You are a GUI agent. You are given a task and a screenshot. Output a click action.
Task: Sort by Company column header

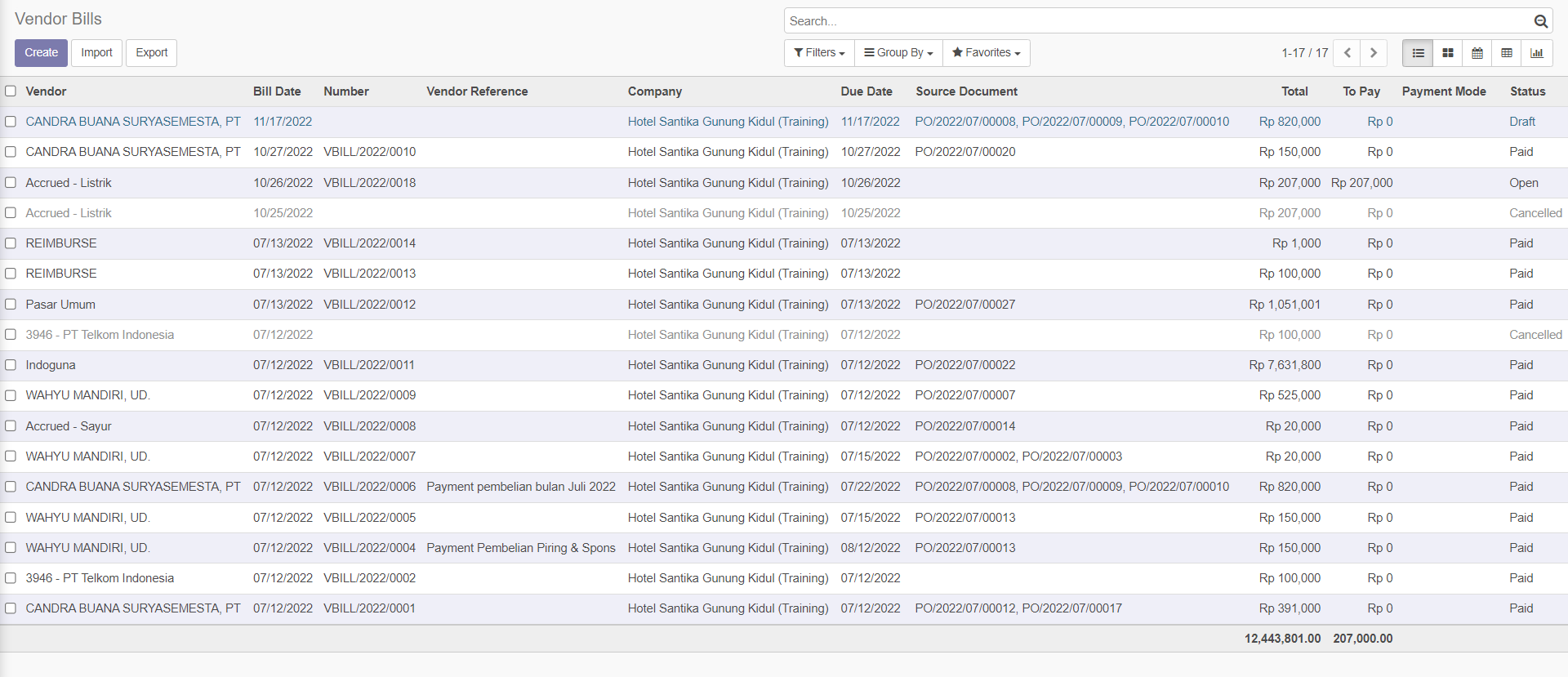[x=655, y=91]
